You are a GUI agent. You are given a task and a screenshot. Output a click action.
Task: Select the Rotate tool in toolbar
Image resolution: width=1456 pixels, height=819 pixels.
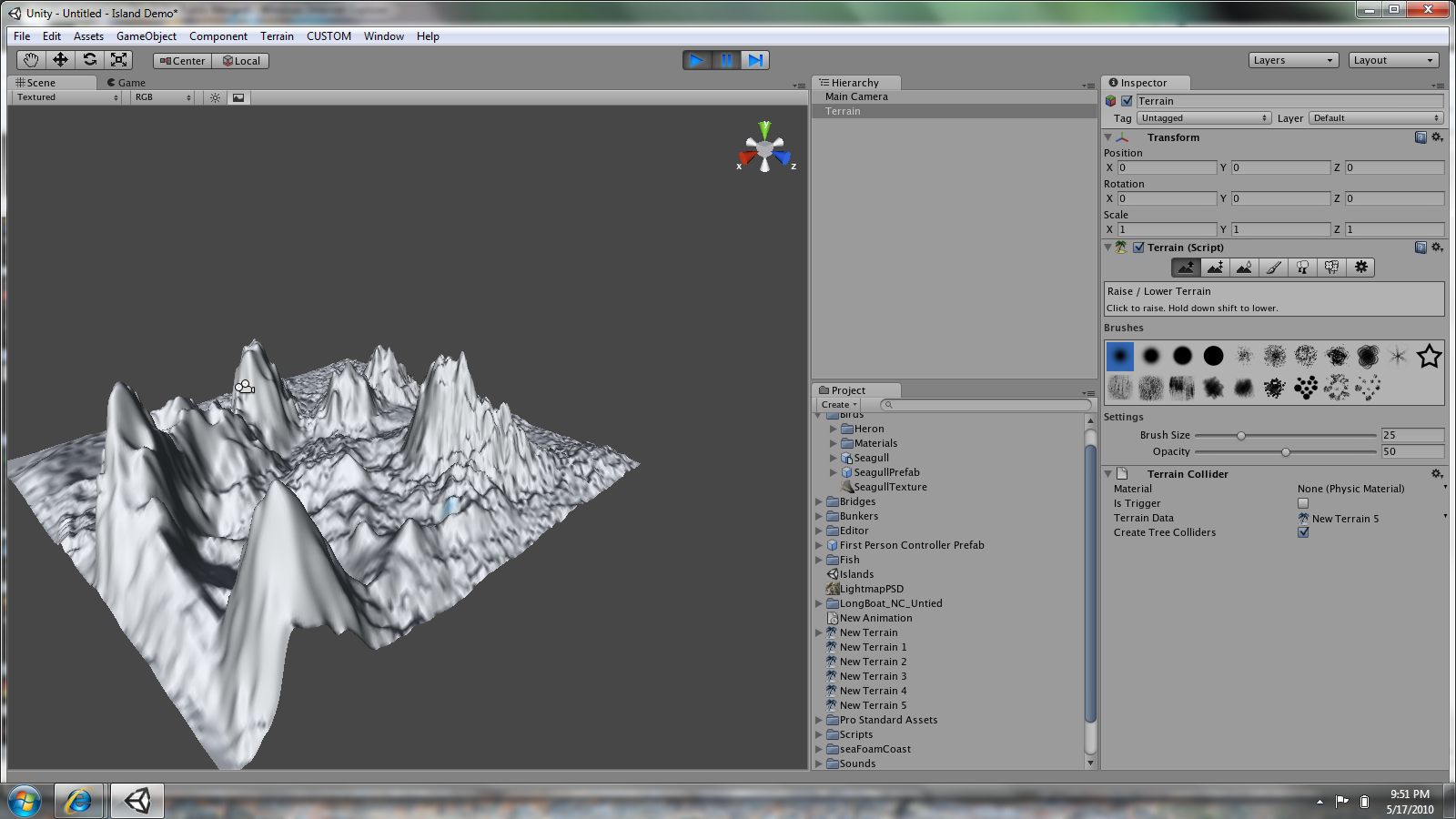pyautogui.click(x=89, y=60)
